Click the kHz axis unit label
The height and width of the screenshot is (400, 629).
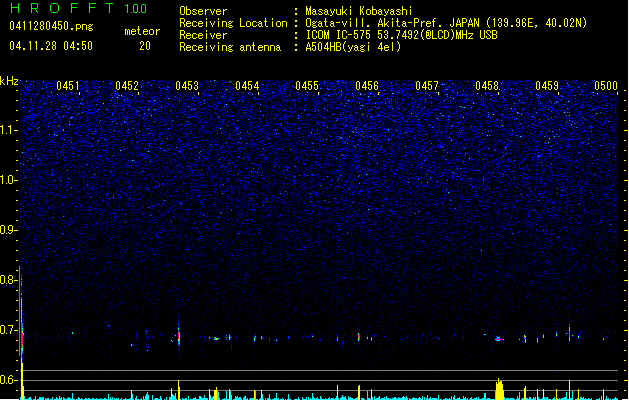pyautogui.click(x=9, y=81)
